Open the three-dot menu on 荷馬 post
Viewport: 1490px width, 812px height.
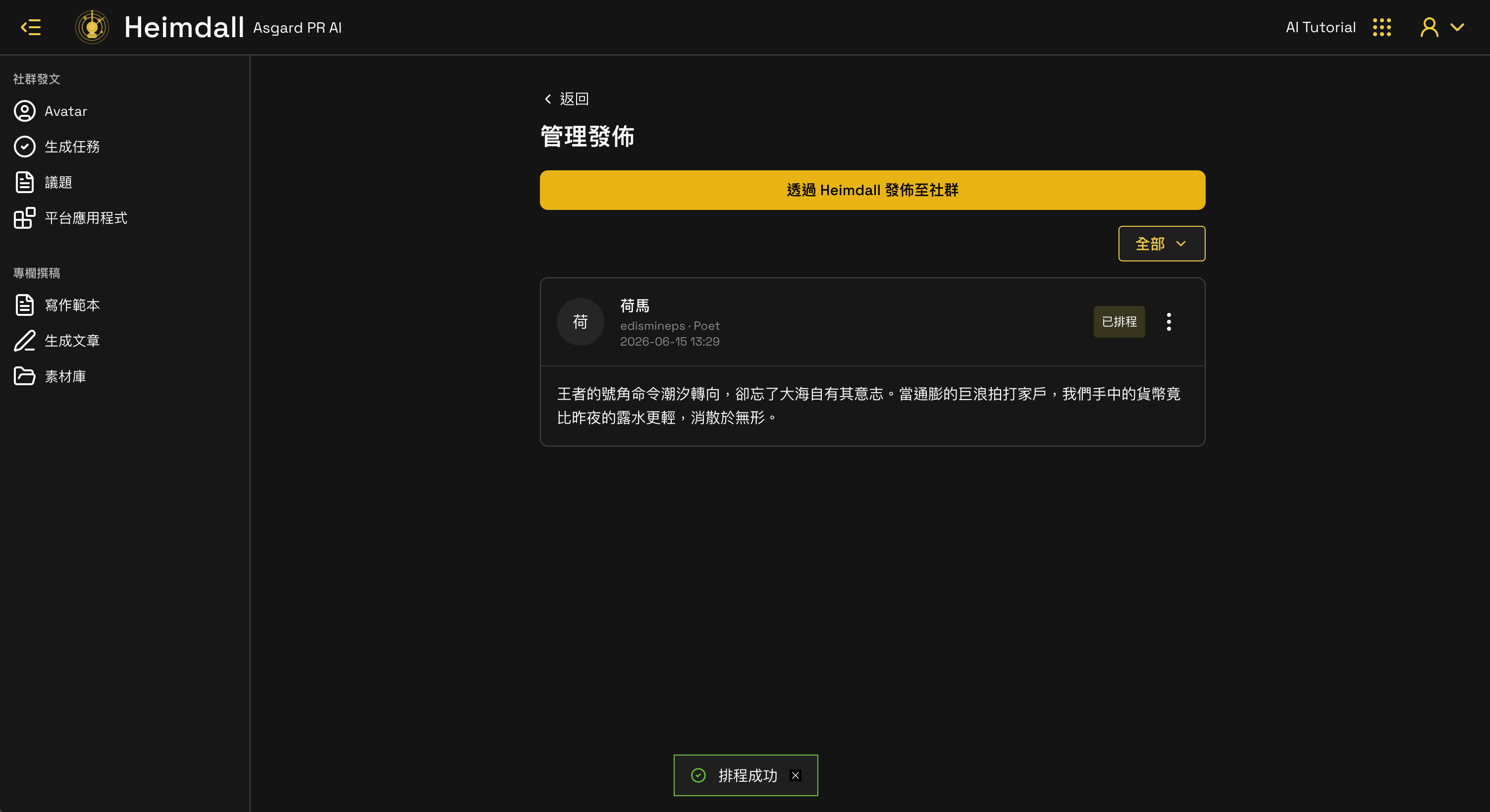point(1169,321)
